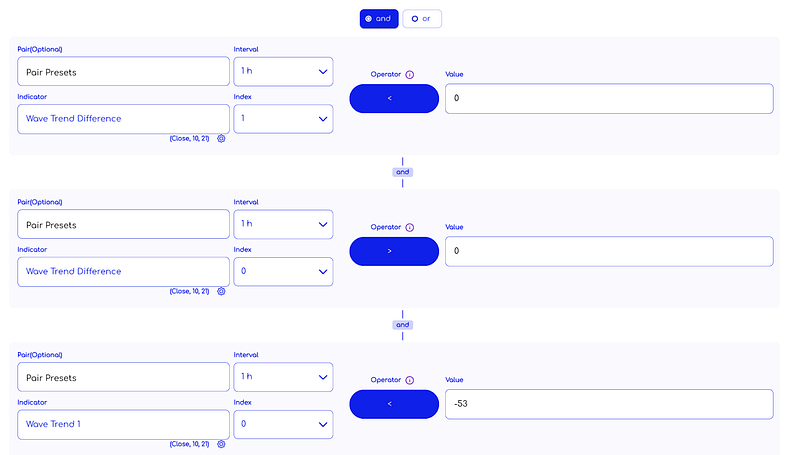The image size is (800, 455).
Task: Toggle the 'and' connector between first two conditions
Action: click(x=403, y=172)
